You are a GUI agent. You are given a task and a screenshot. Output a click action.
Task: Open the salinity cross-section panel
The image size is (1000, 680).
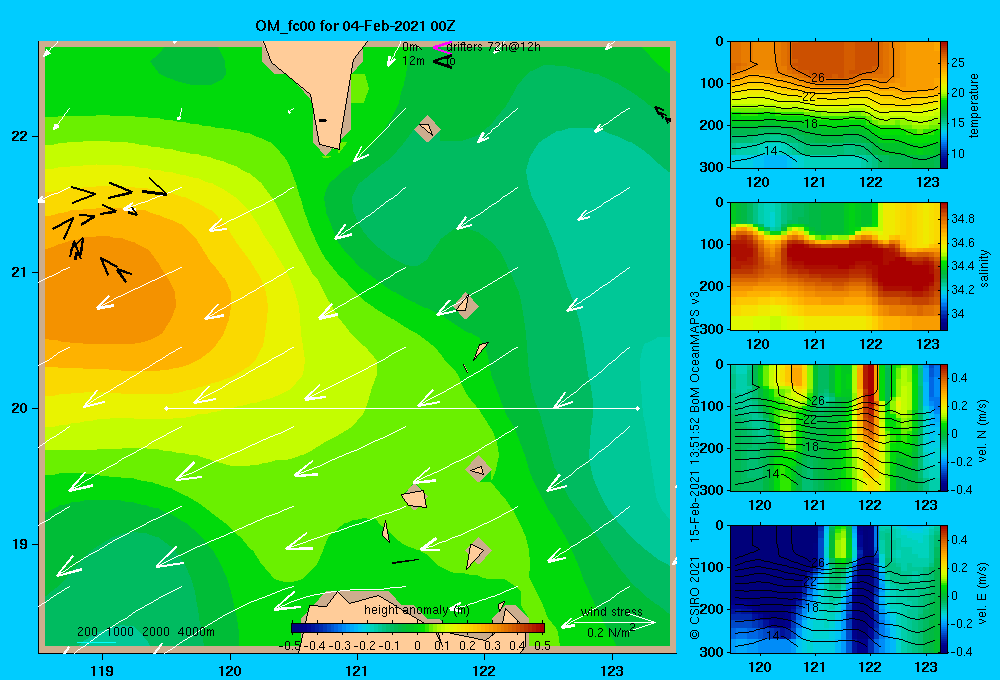pos(834,266)
